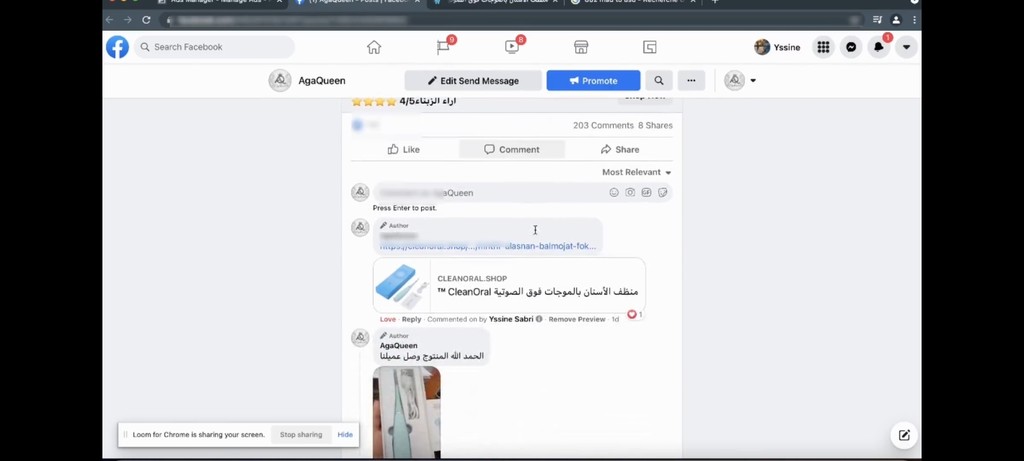Open Most Relevant comment sort dropdown
The width and height of the screenshot is (1024, 461).
(636, 172)
